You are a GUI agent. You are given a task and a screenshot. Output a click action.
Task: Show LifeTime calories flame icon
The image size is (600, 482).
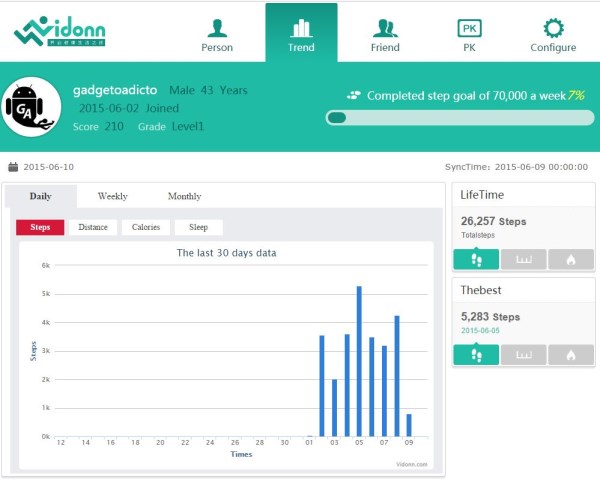(571, 260)
